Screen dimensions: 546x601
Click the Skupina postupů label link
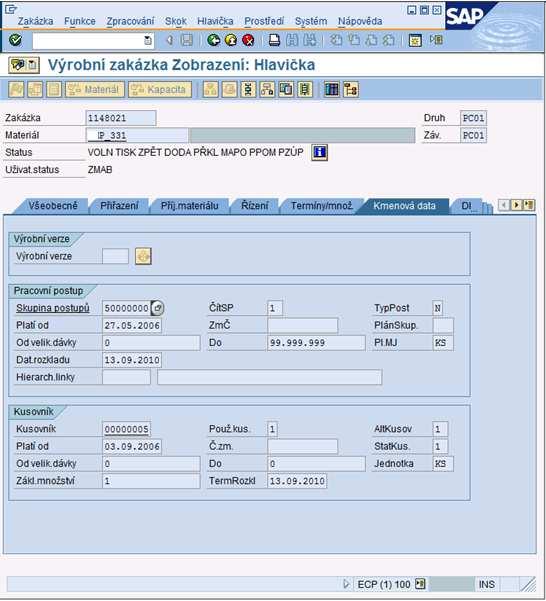[x=52, y=308]
